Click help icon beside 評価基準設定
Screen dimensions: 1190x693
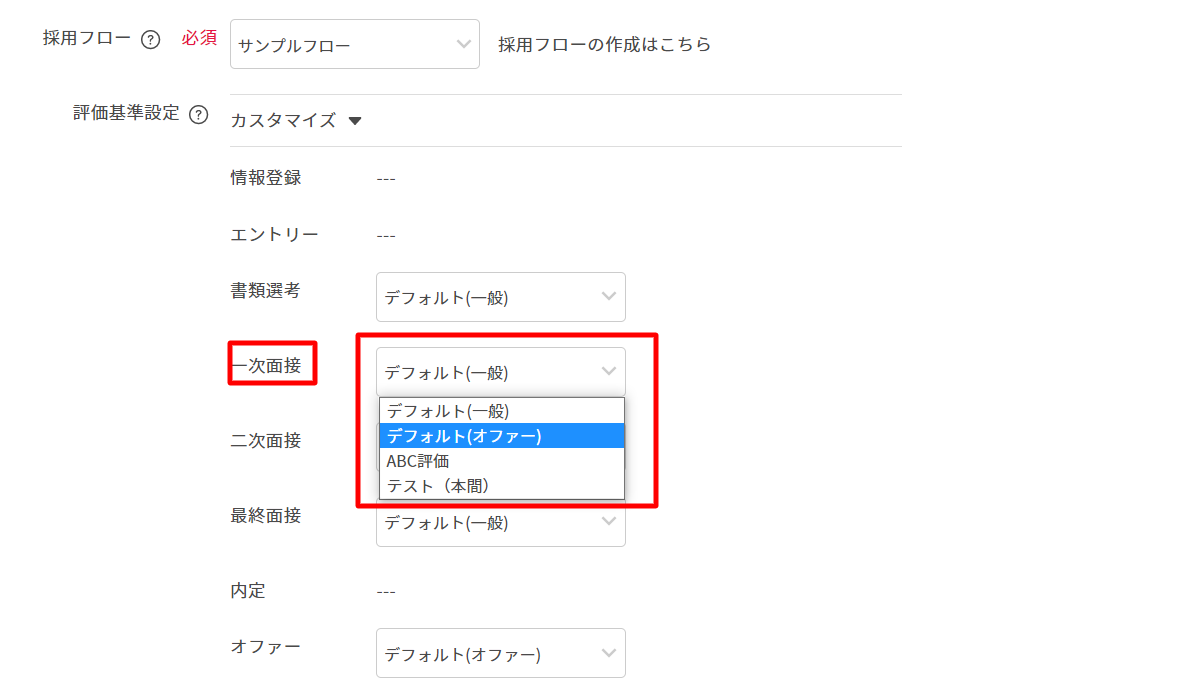point(198,114)
